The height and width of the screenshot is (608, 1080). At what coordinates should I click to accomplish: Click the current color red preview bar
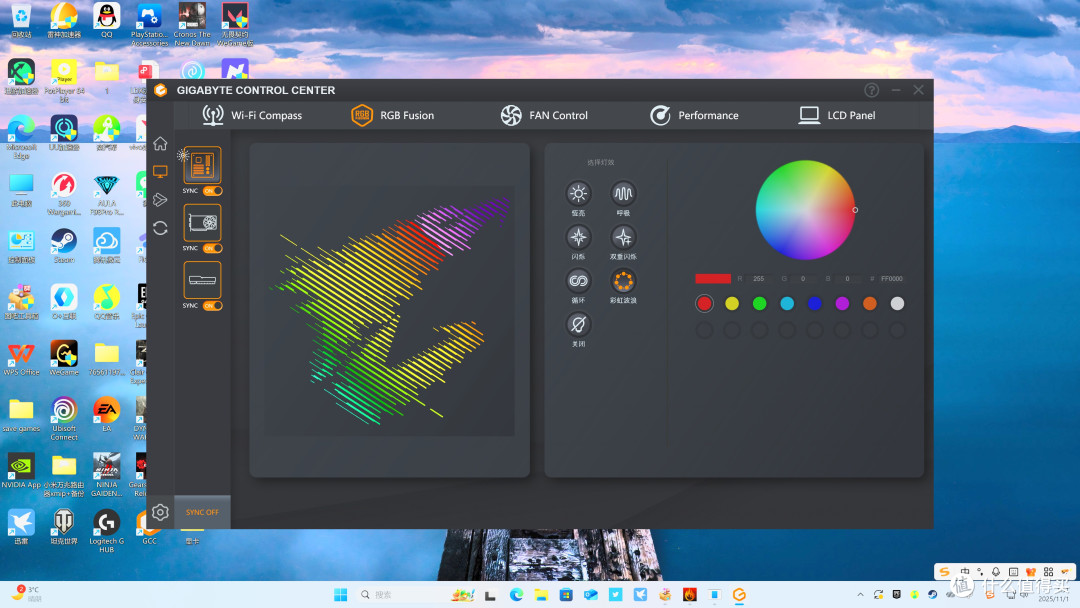713,279
